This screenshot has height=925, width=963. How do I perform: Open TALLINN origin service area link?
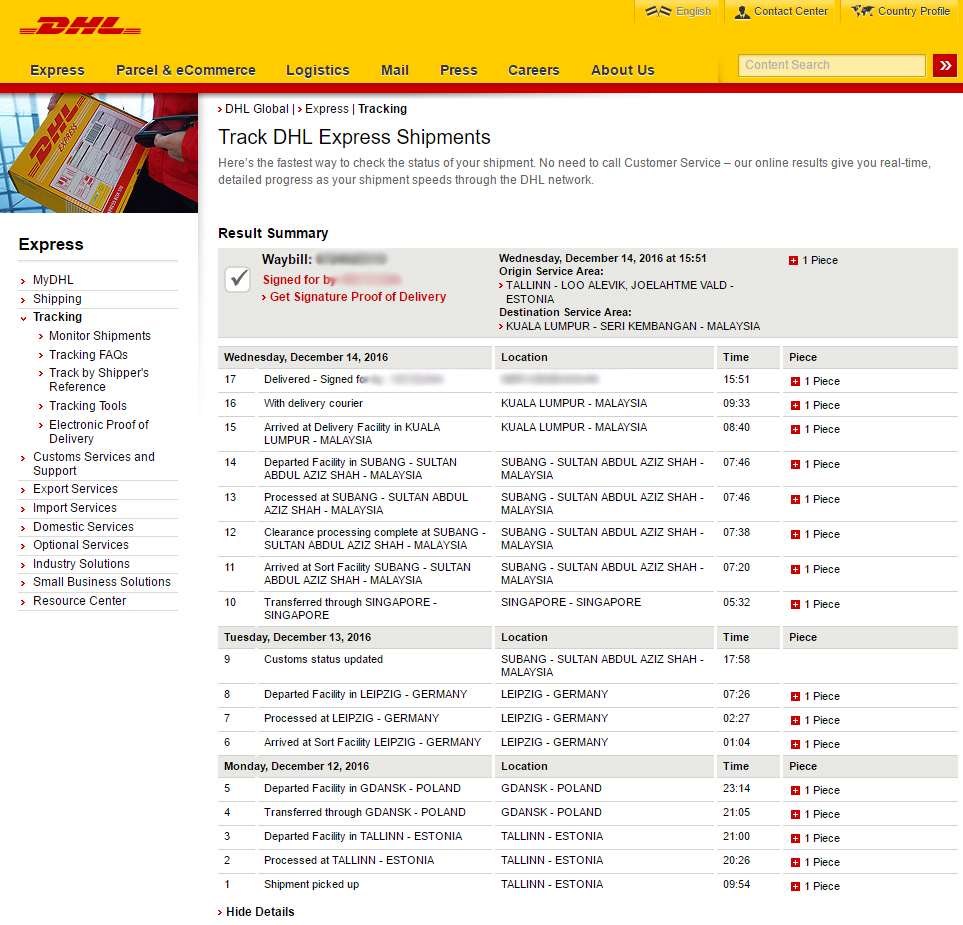pos(620,292)
